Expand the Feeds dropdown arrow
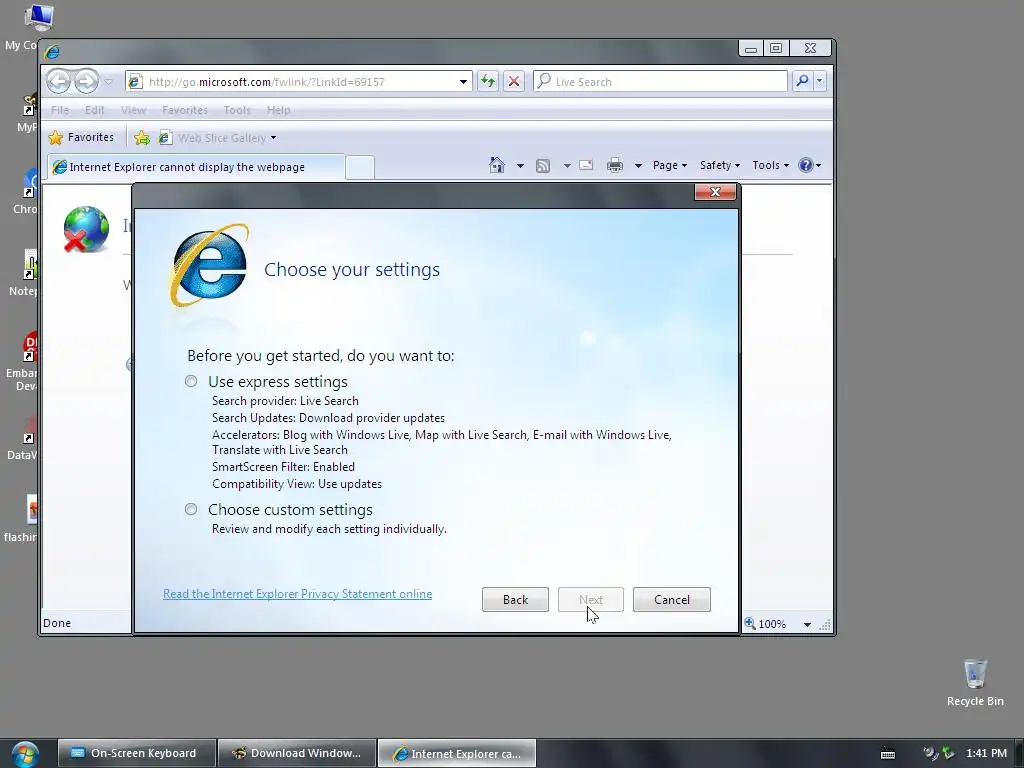The height and width of the screenshot is (768, 1024). click(567, 166)
